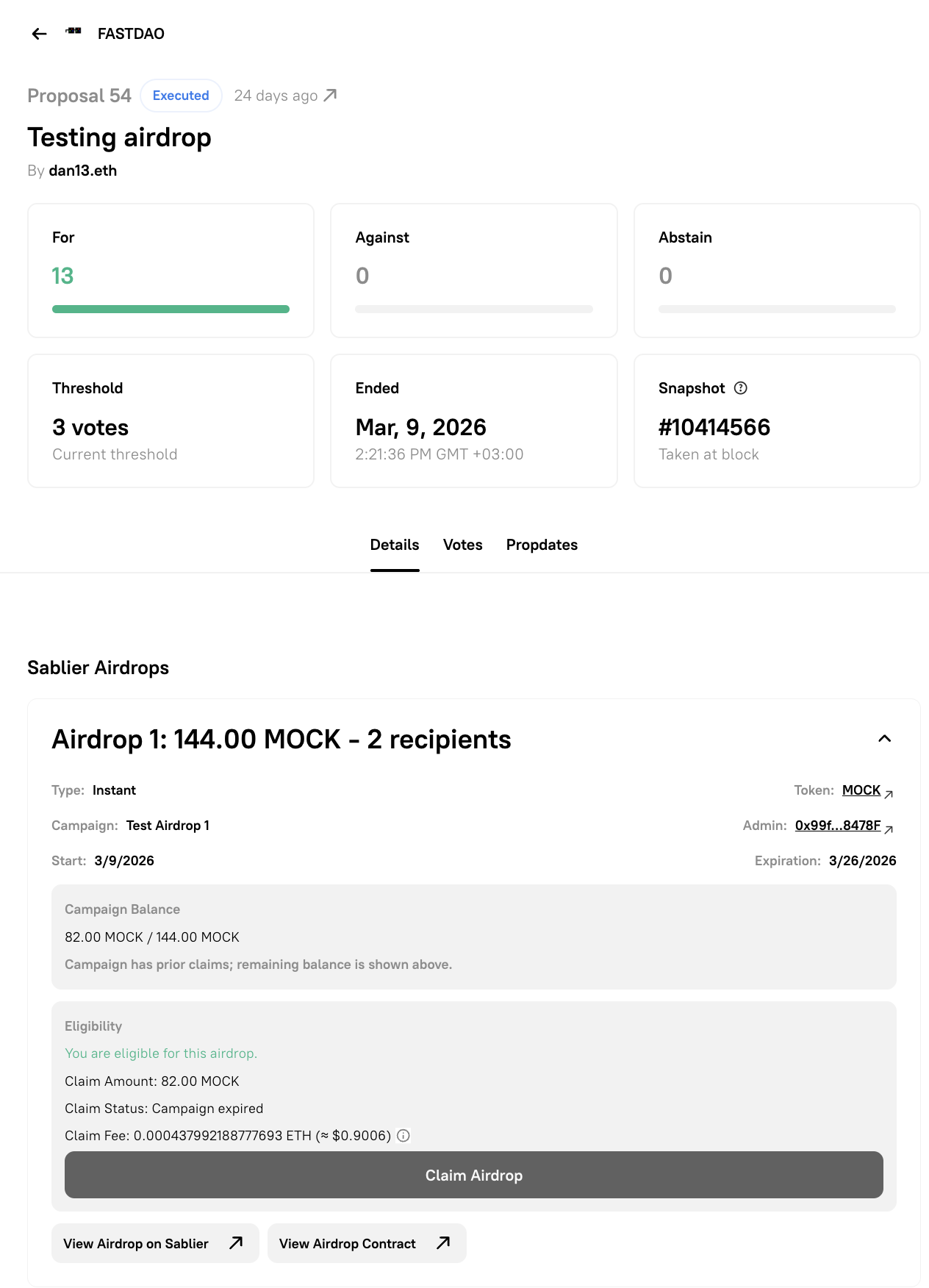Click external arrow next to MOCK token

click(x=889, y=794)
